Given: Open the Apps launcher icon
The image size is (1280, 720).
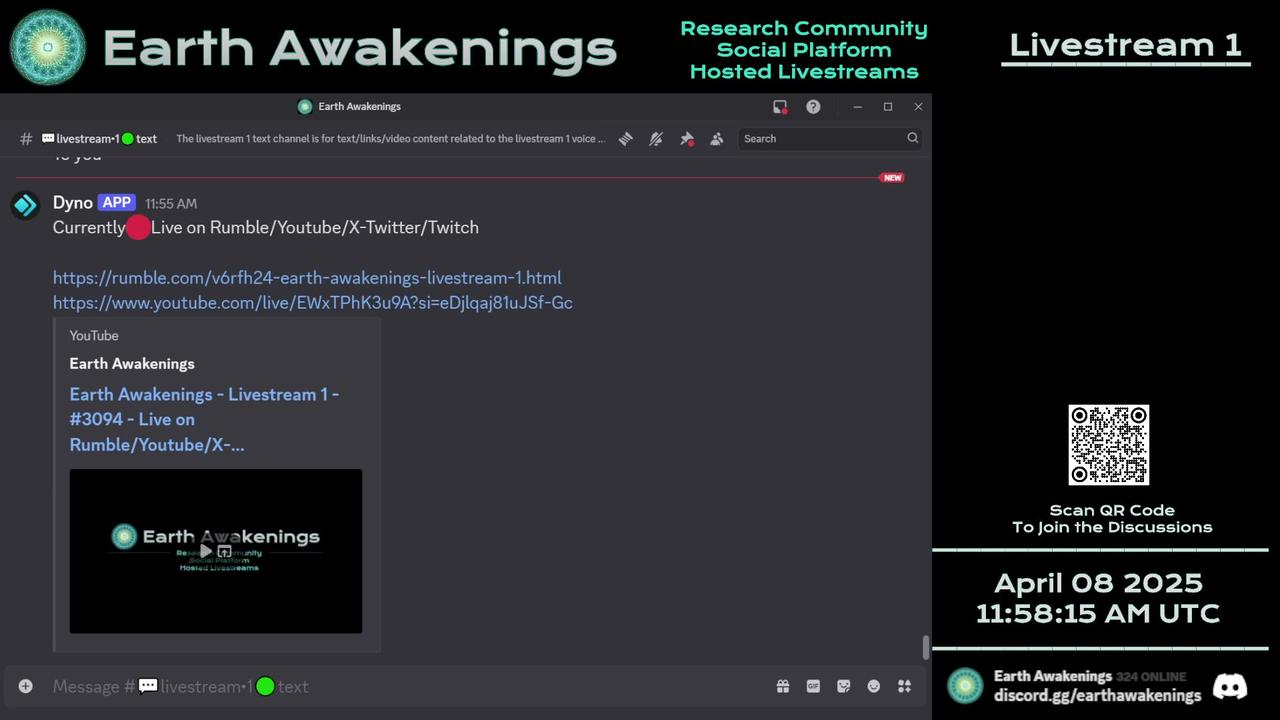Looking at the screenshot, I should 905,686.
